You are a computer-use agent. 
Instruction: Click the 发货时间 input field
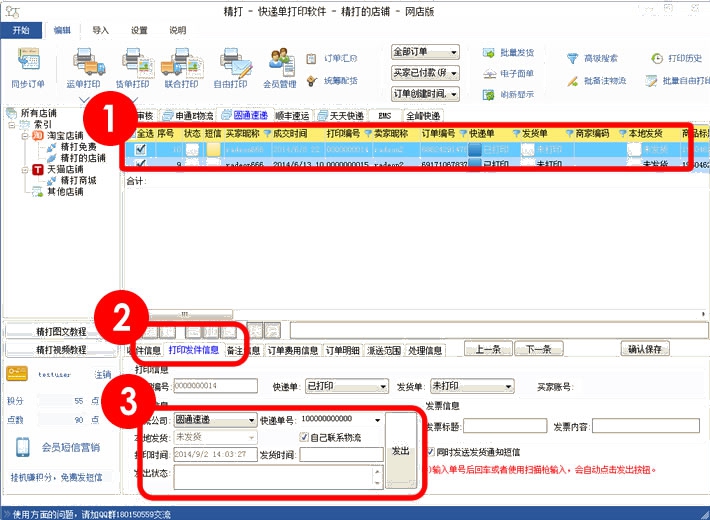point(341,454)
